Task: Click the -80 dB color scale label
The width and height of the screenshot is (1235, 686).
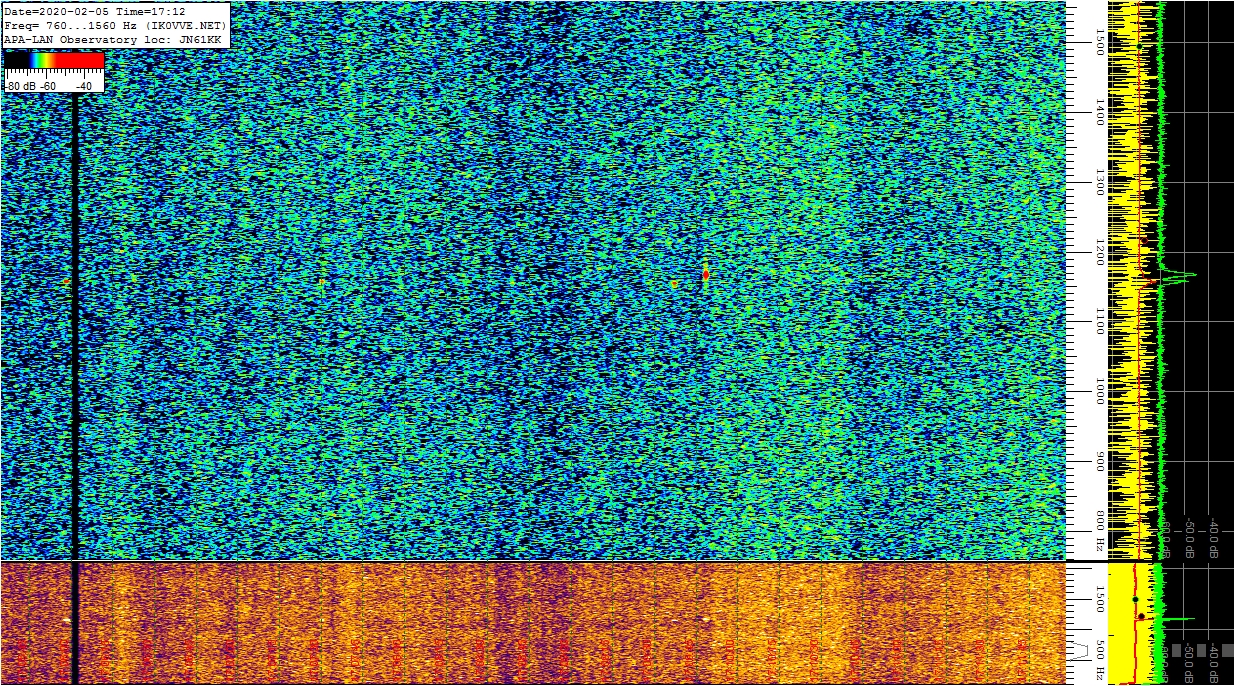Action: (x=20, y=86)
